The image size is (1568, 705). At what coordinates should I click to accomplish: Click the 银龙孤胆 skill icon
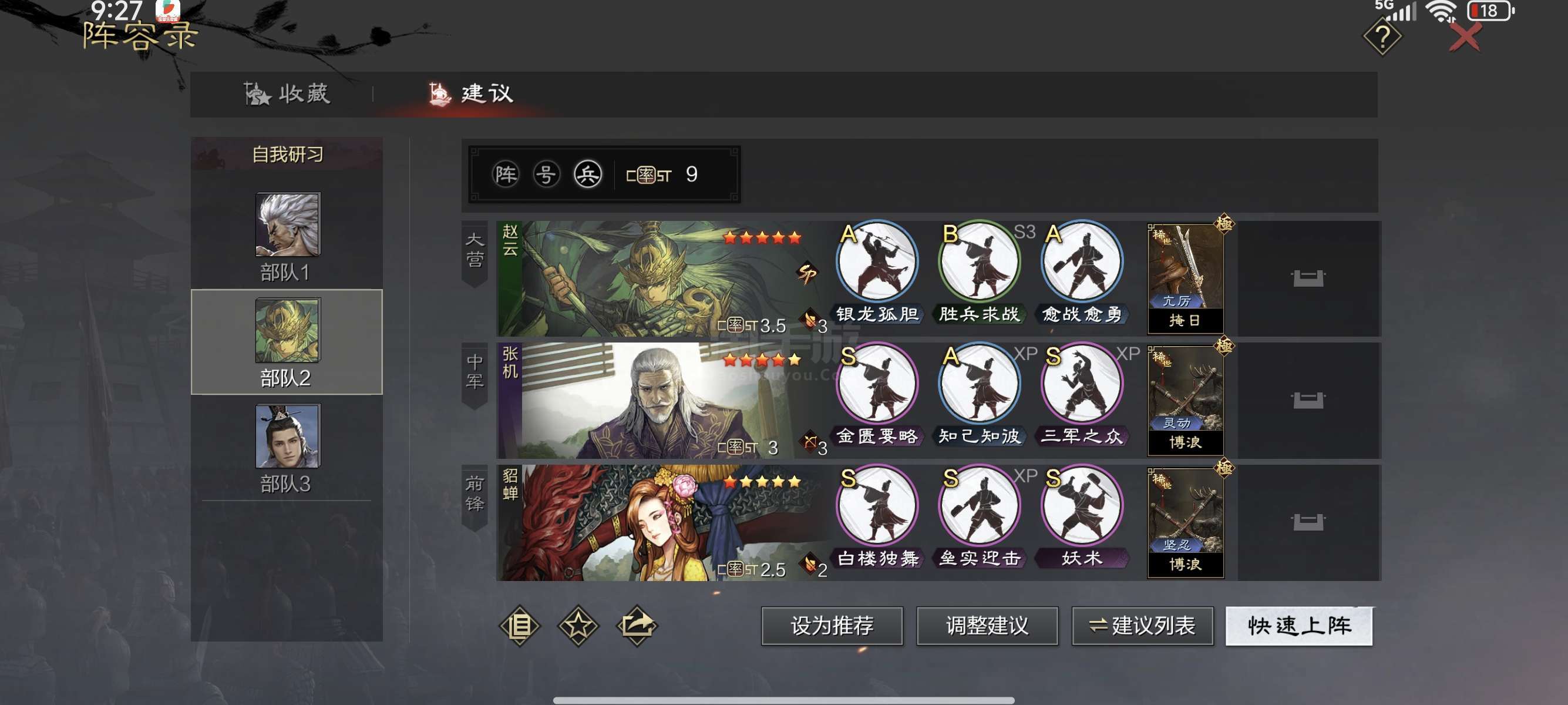pos(877,263)
